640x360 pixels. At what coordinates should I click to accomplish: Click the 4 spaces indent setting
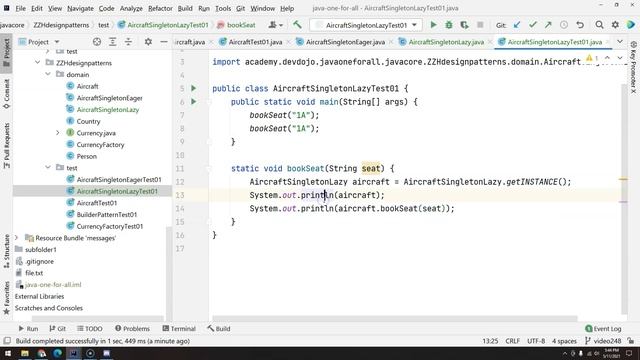click(x=564, y=341)
